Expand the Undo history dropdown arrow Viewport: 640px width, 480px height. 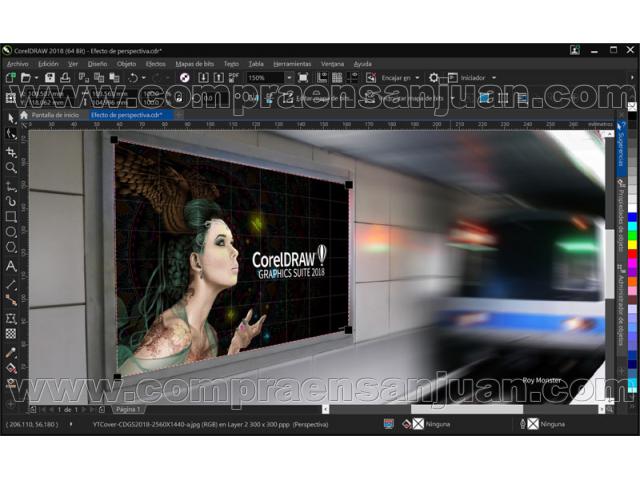point(143,78)
